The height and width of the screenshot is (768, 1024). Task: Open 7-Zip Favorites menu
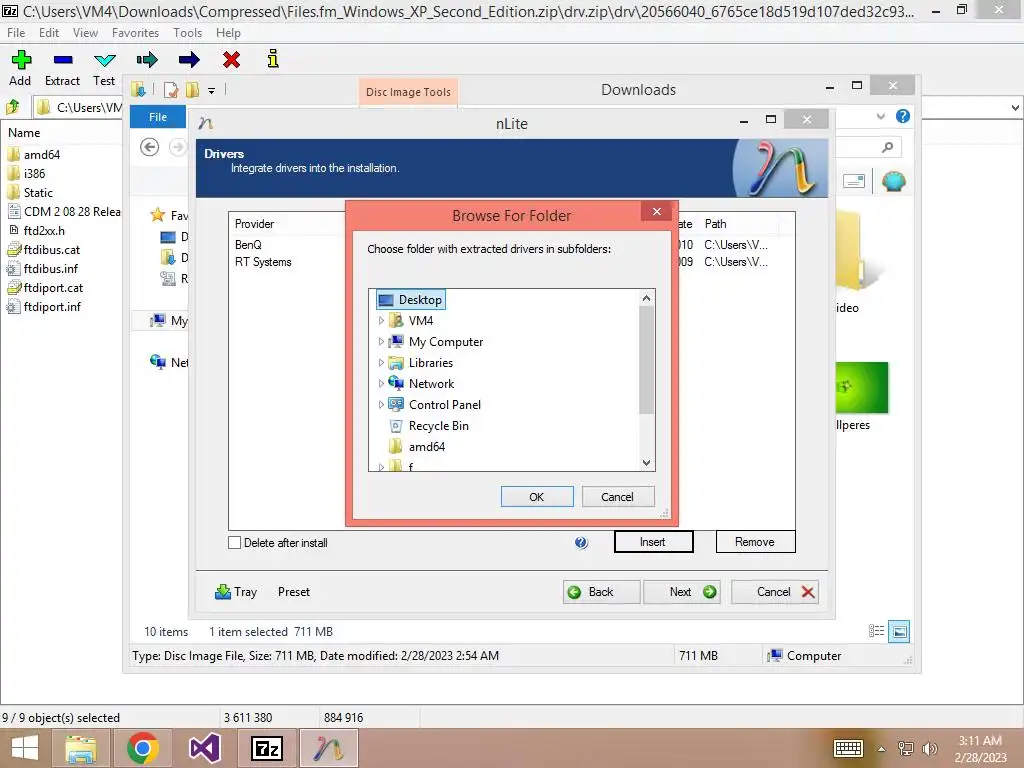coord(135,33)
